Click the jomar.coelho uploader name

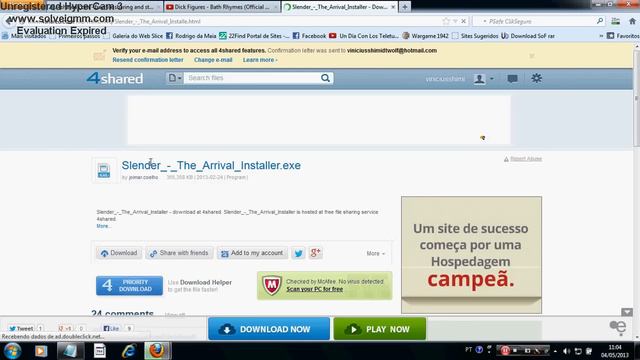[144, 178]
